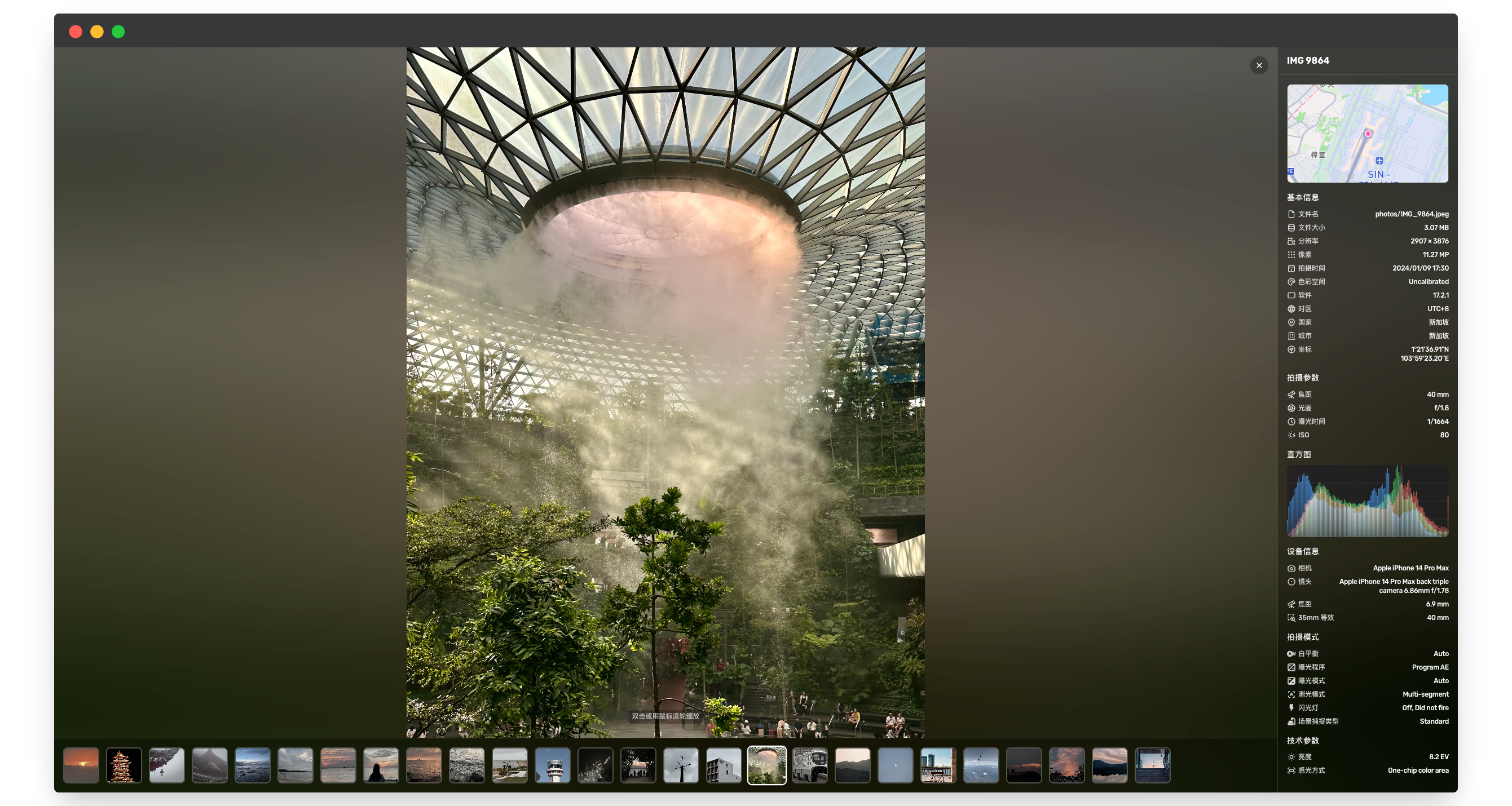Close the photo viewer with the X button
Image resolution: width=1512 pixels, height=806 pixels.
[1259, 66]
